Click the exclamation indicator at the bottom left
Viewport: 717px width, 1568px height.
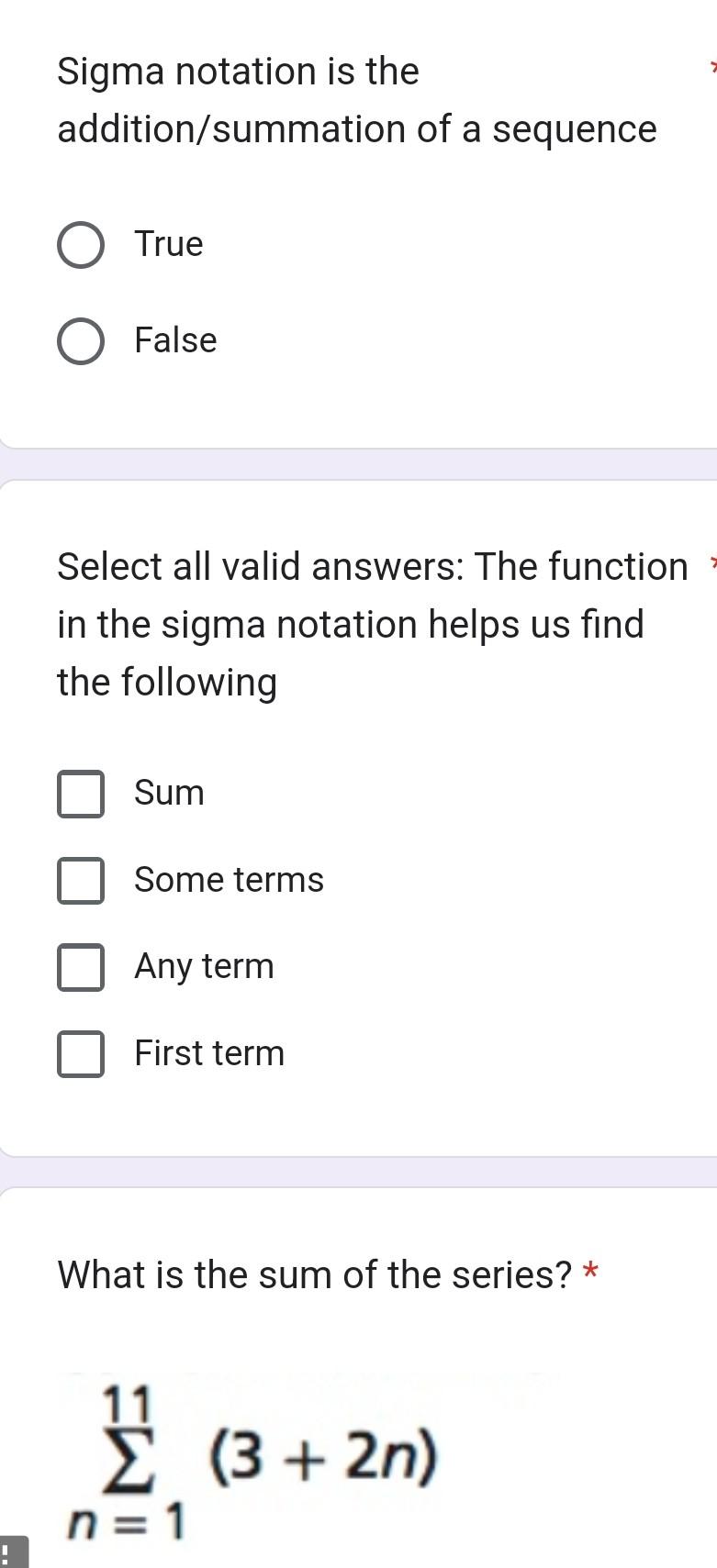[x=7, y=1552]
